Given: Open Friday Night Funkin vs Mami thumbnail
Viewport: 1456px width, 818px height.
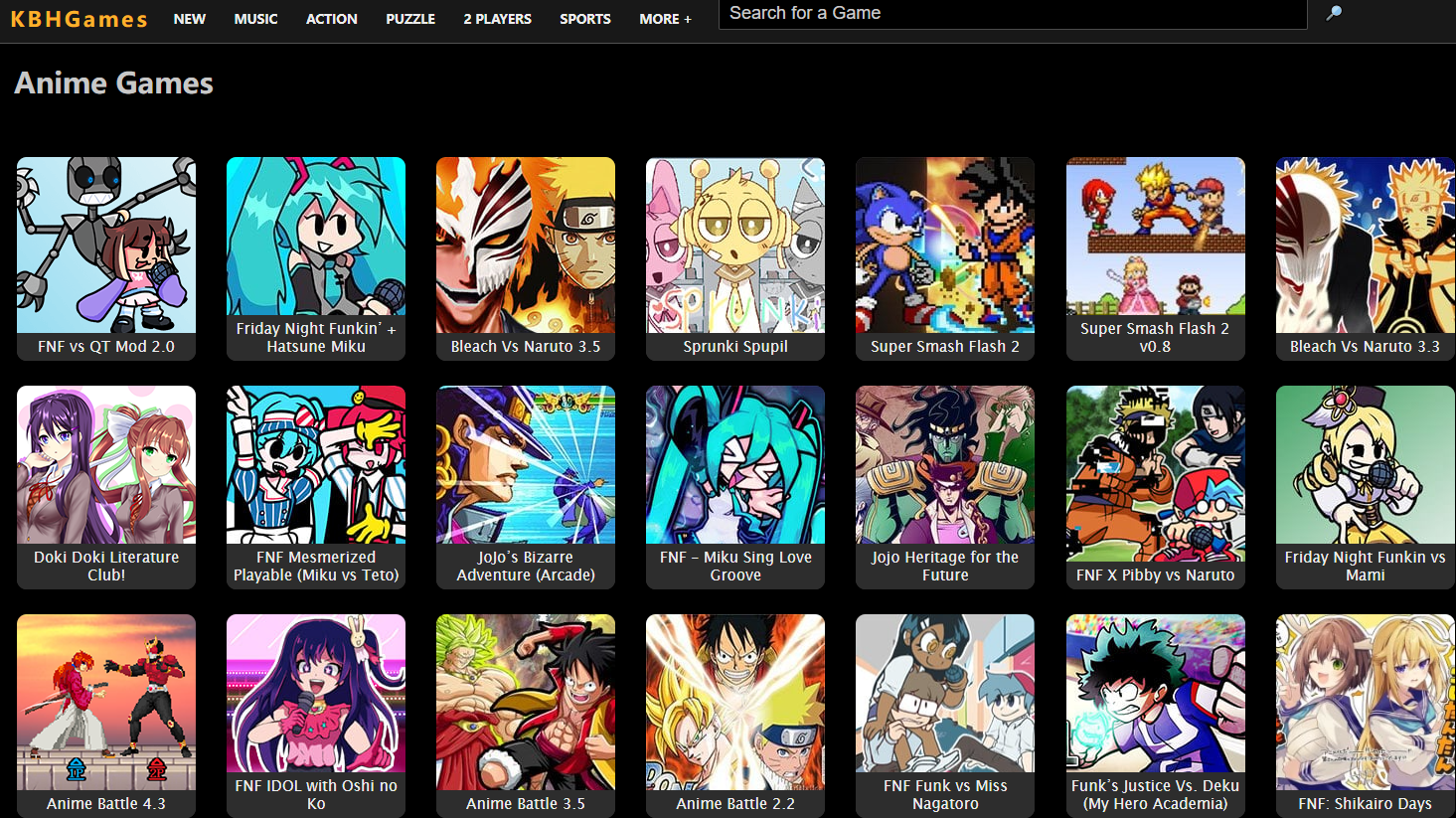Looking at the screenshot, I should 1366,465.
